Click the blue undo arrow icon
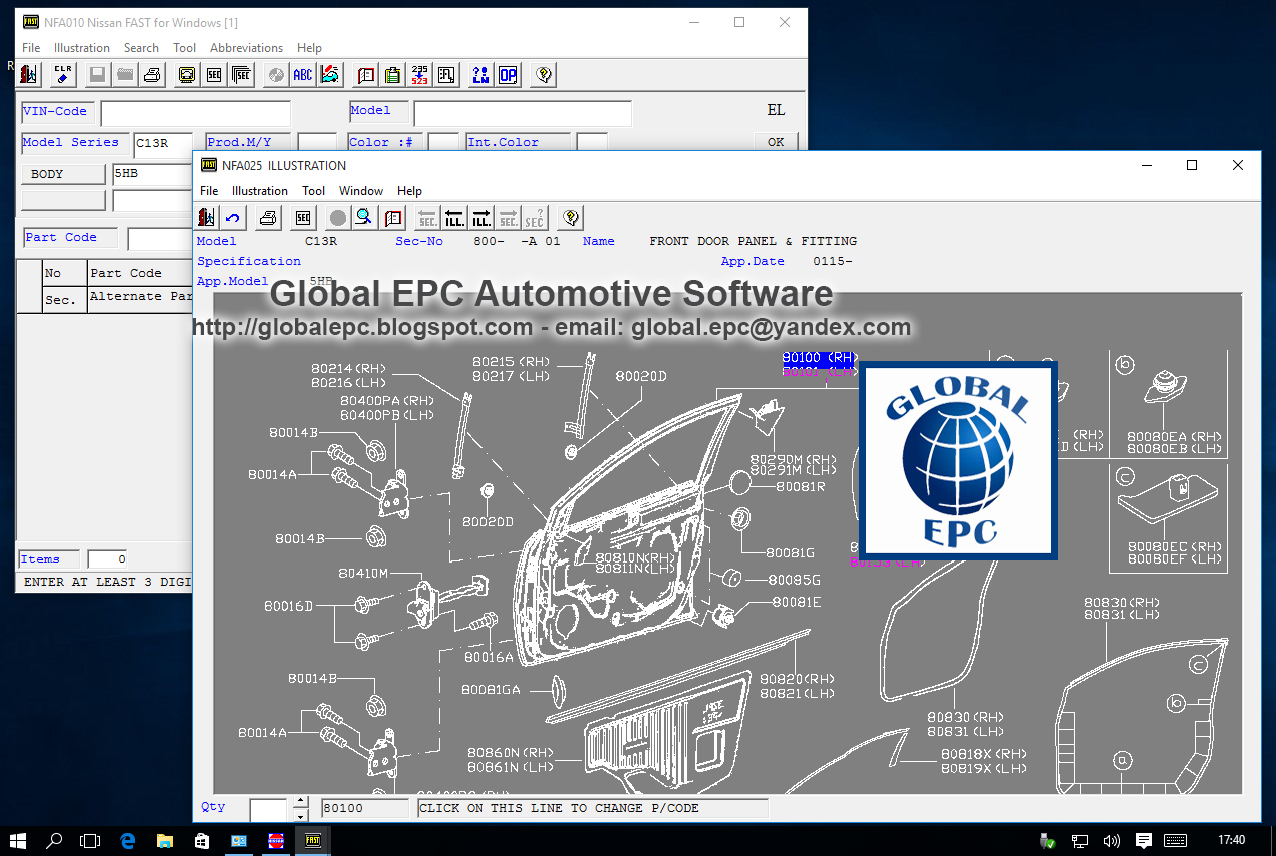This screenshot has height=856, width=1276. point(233,217)
